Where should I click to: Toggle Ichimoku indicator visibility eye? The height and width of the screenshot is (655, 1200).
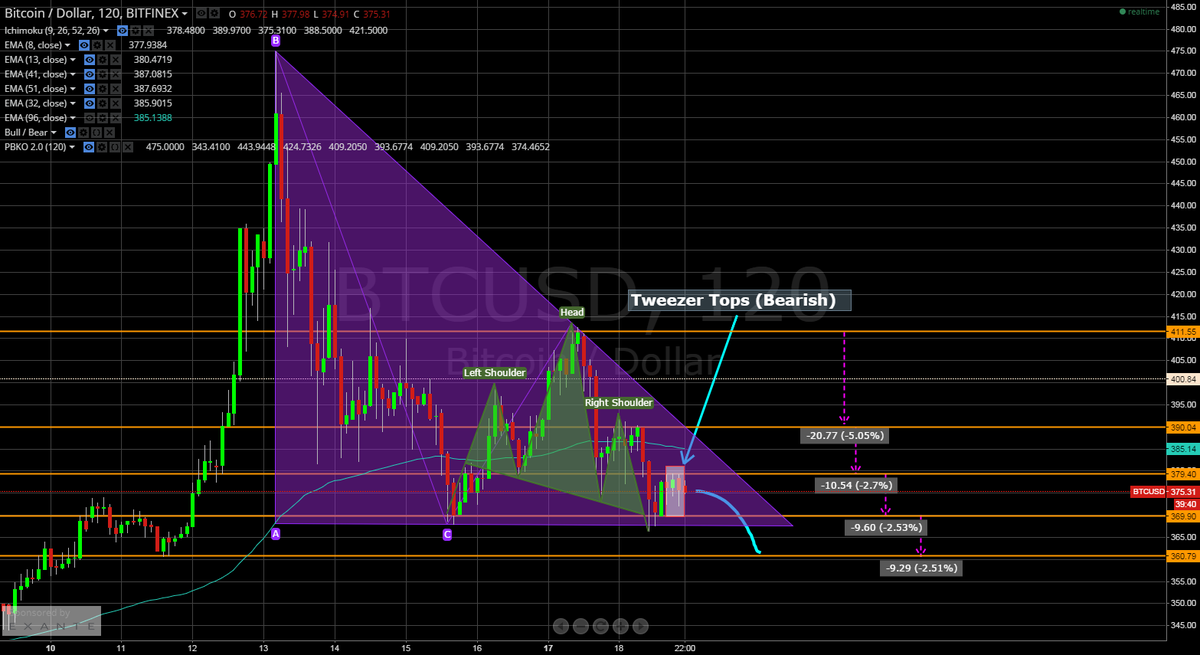pos(122,31)
